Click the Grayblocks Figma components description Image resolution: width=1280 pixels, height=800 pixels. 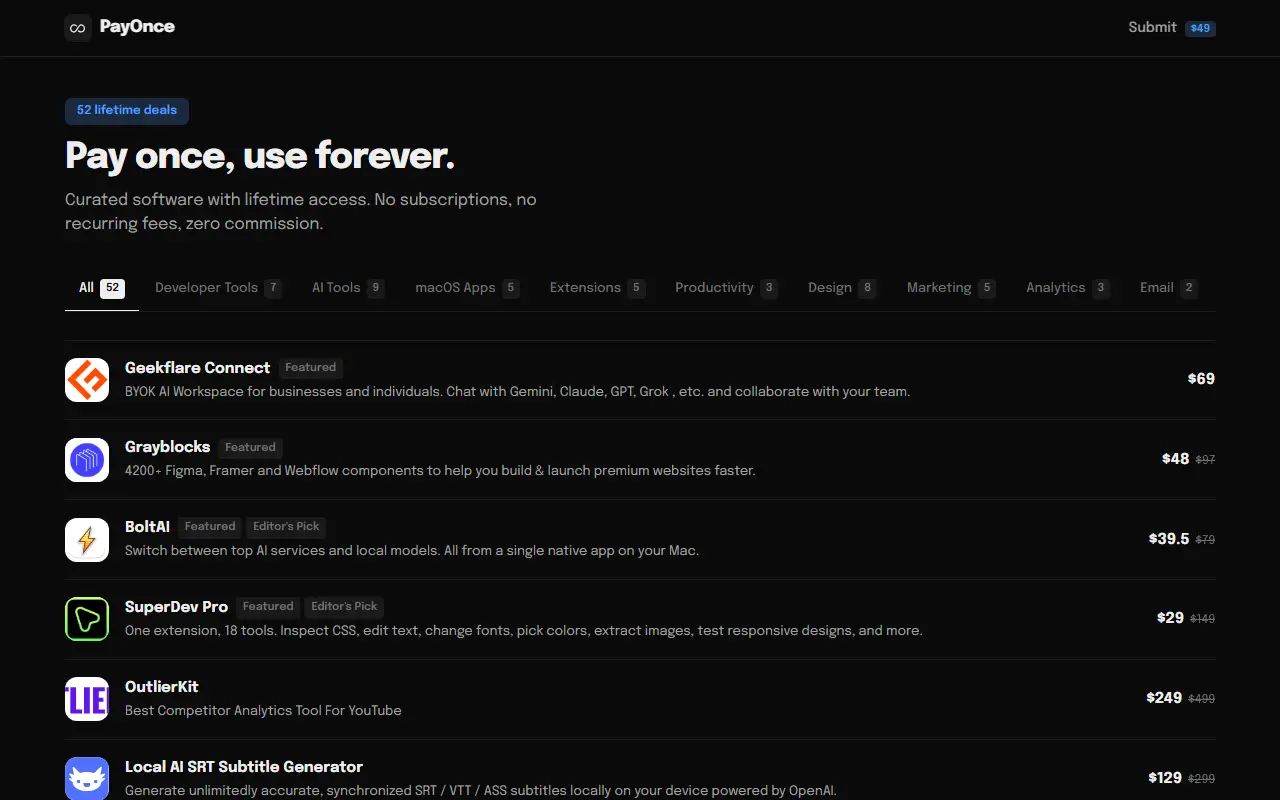[440, 470]
